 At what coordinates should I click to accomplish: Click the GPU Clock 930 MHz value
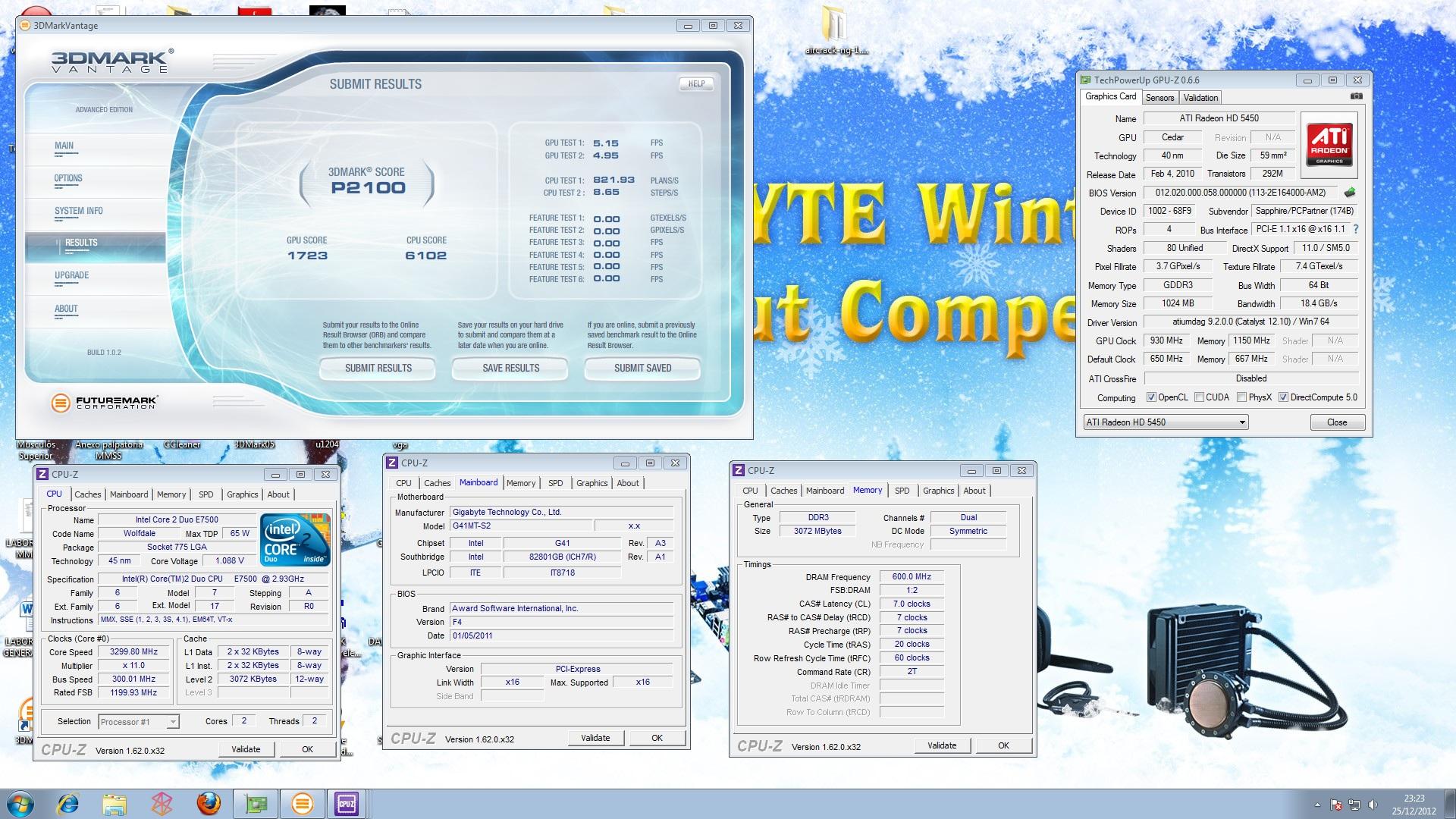1166,341
